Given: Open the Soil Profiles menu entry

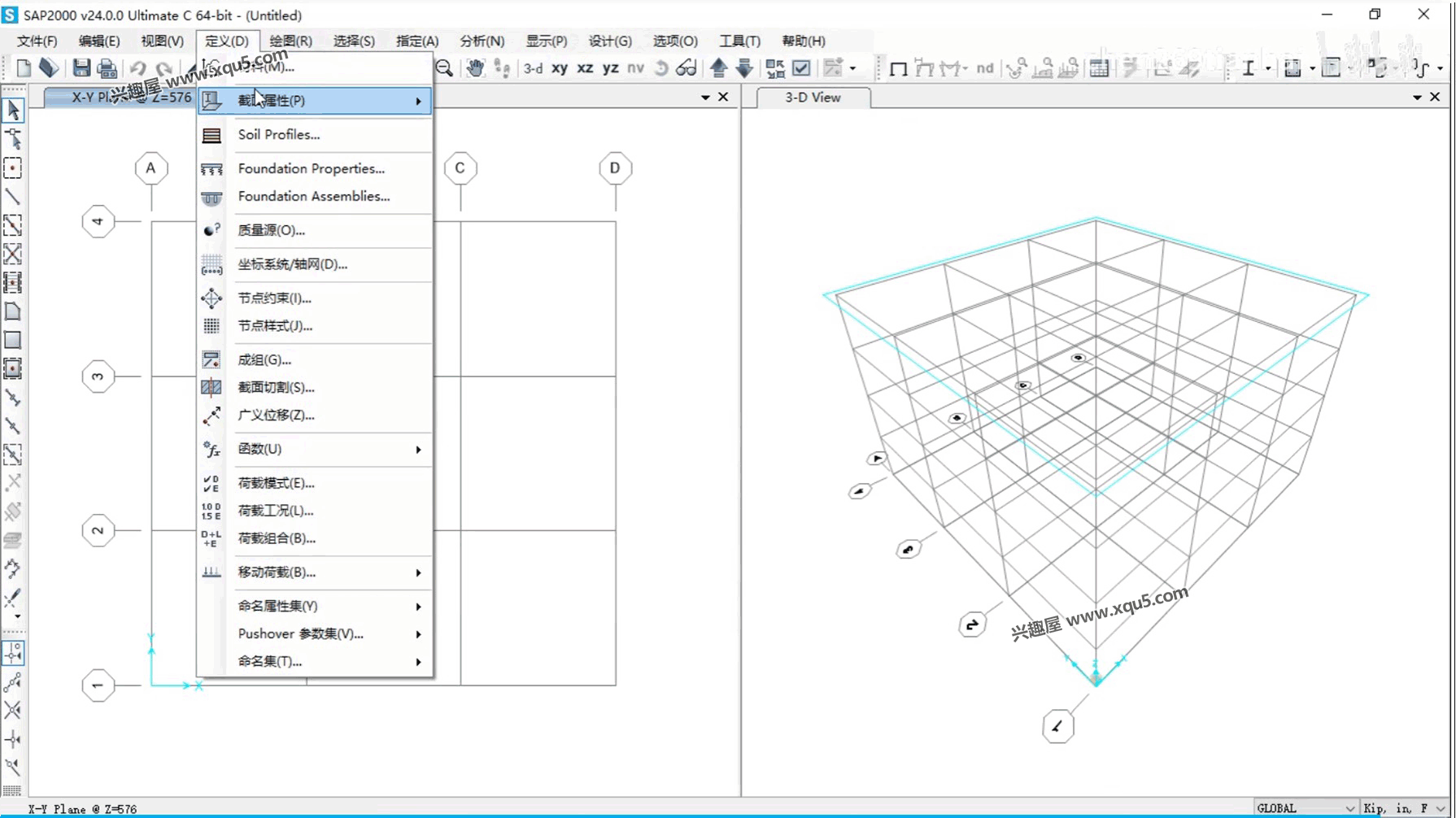Looking at the screenshot, I should (x=278, y=135).
